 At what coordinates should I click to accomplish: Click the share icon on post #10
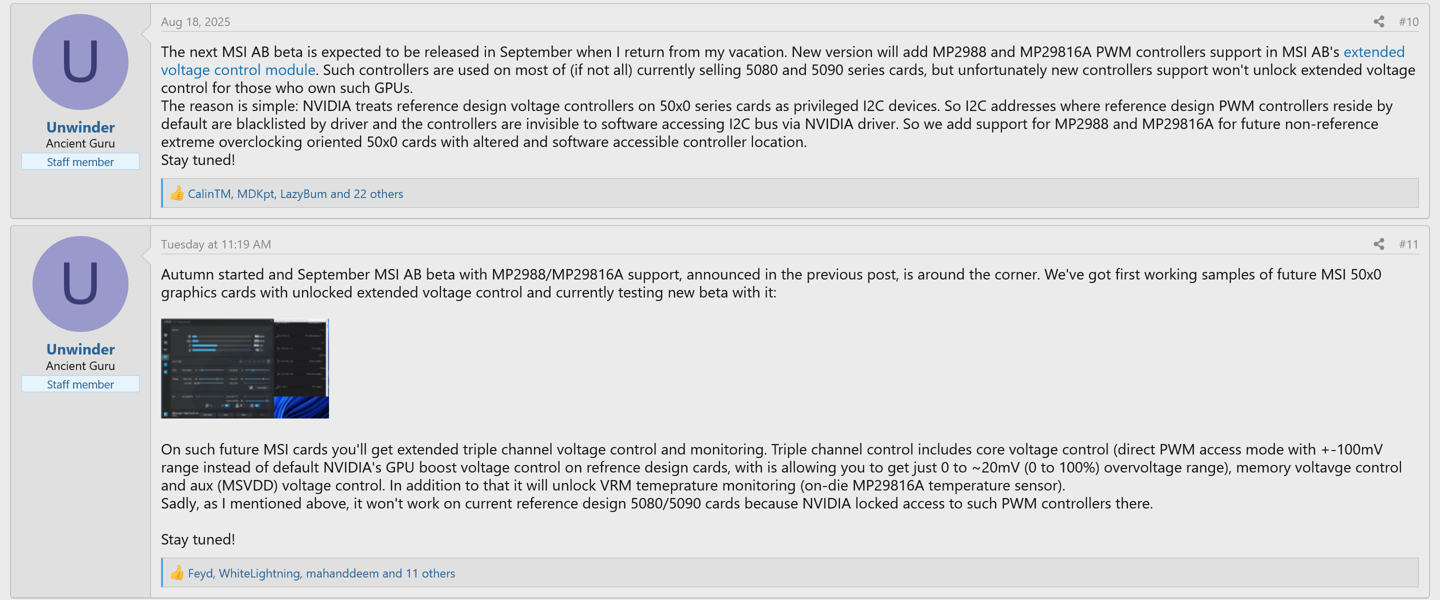[1379, 22]
